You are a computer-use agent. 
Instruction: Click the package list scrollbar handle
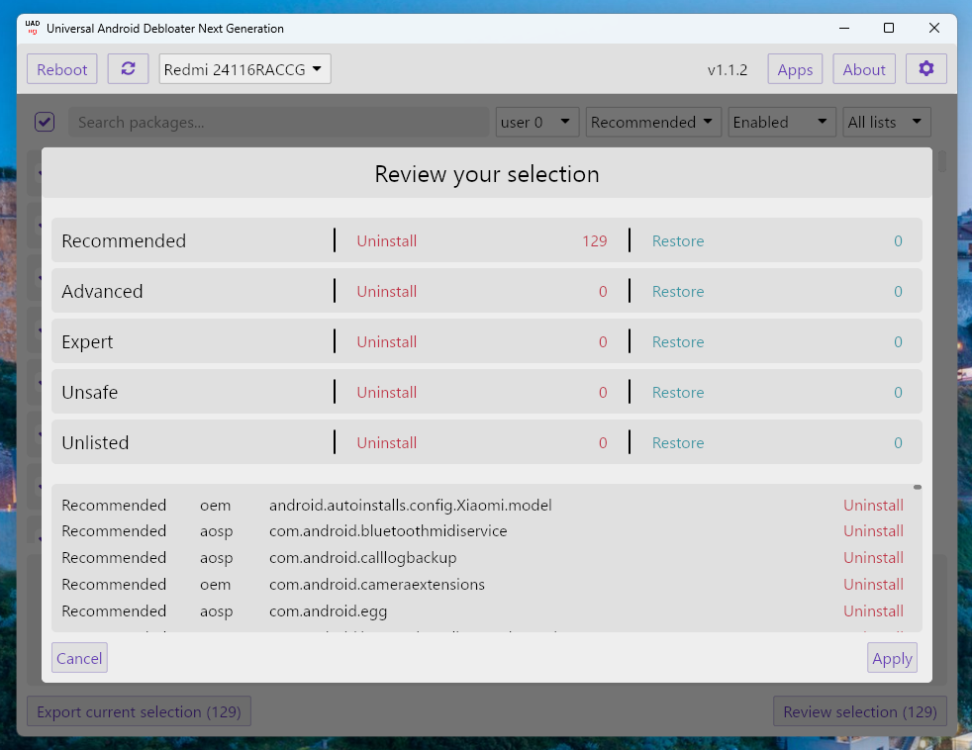click(917, 488)
